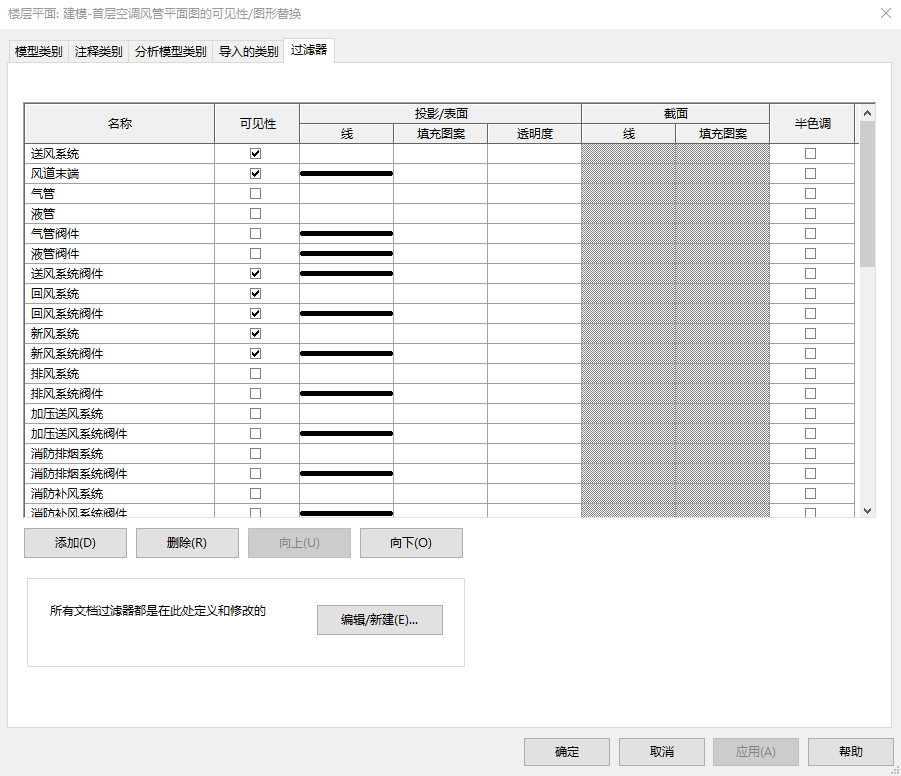This screenshot has height=776, width=901.
Task: Enable halftone for 送风系统 row
Action: tap(810, 153)
